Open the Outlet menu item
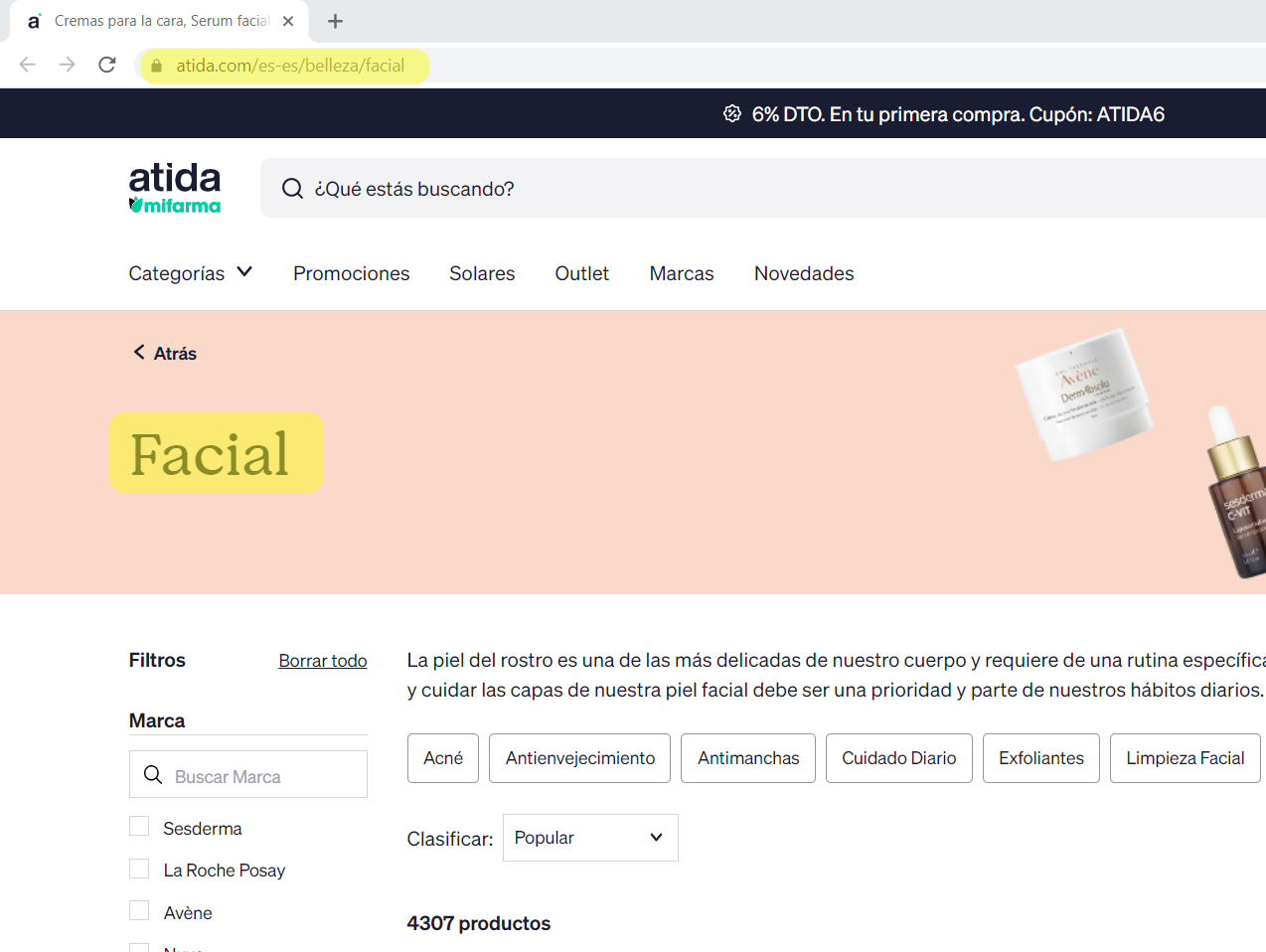The width and height of the screenshot is (1266, 952). coord(581,273)
